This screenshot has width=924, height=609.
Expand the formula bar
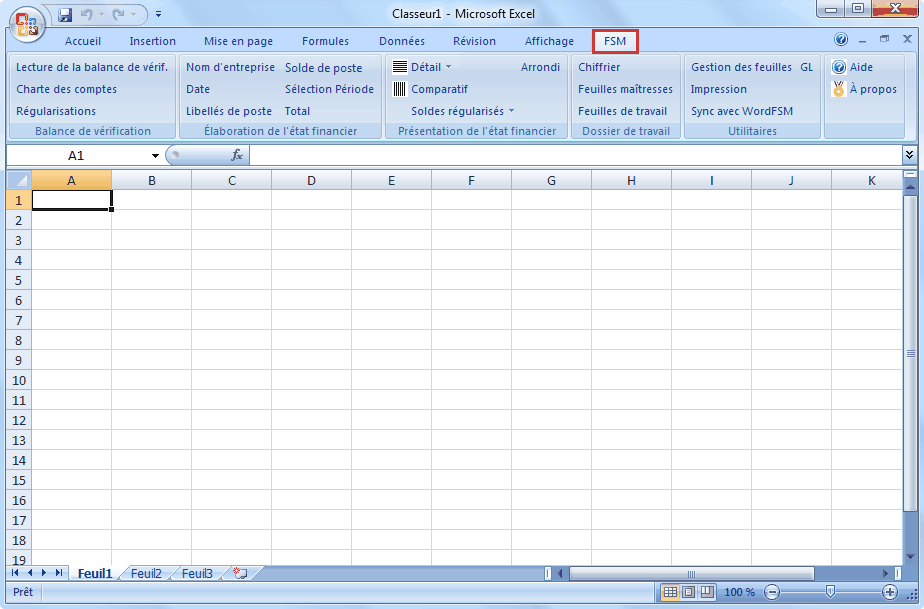pos(909,154)
